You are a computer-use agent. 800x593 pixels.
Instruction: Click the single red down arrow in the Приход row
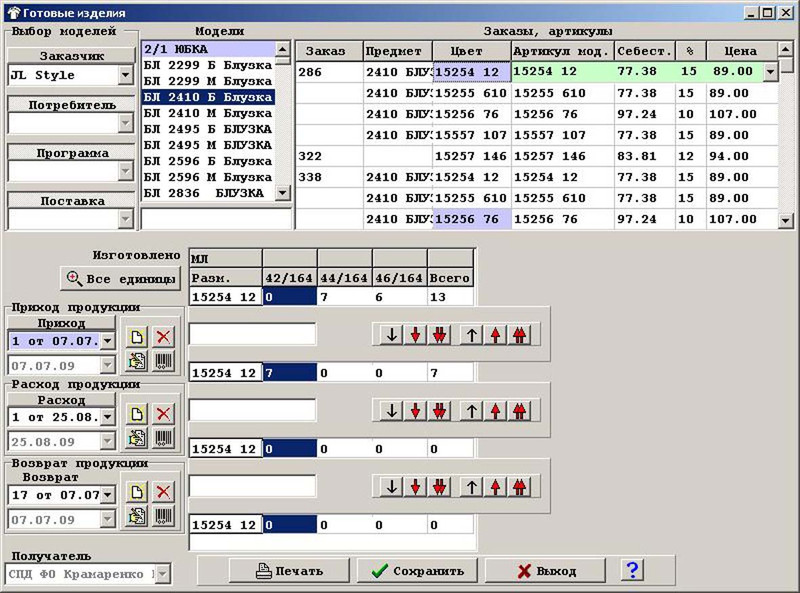point(416,335)
